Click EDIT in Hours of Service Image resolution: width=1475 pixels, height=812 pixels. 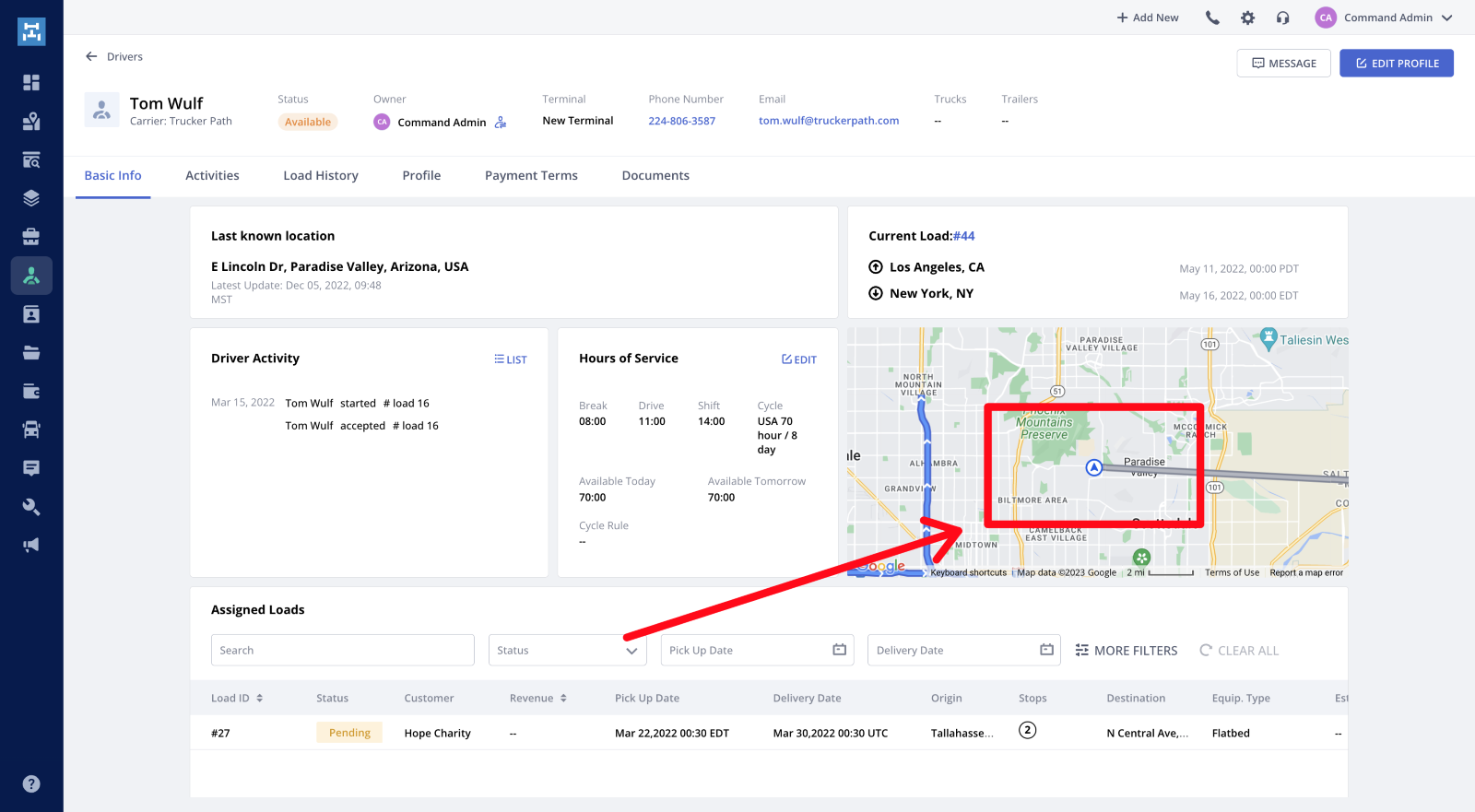[x=799, y=359]
